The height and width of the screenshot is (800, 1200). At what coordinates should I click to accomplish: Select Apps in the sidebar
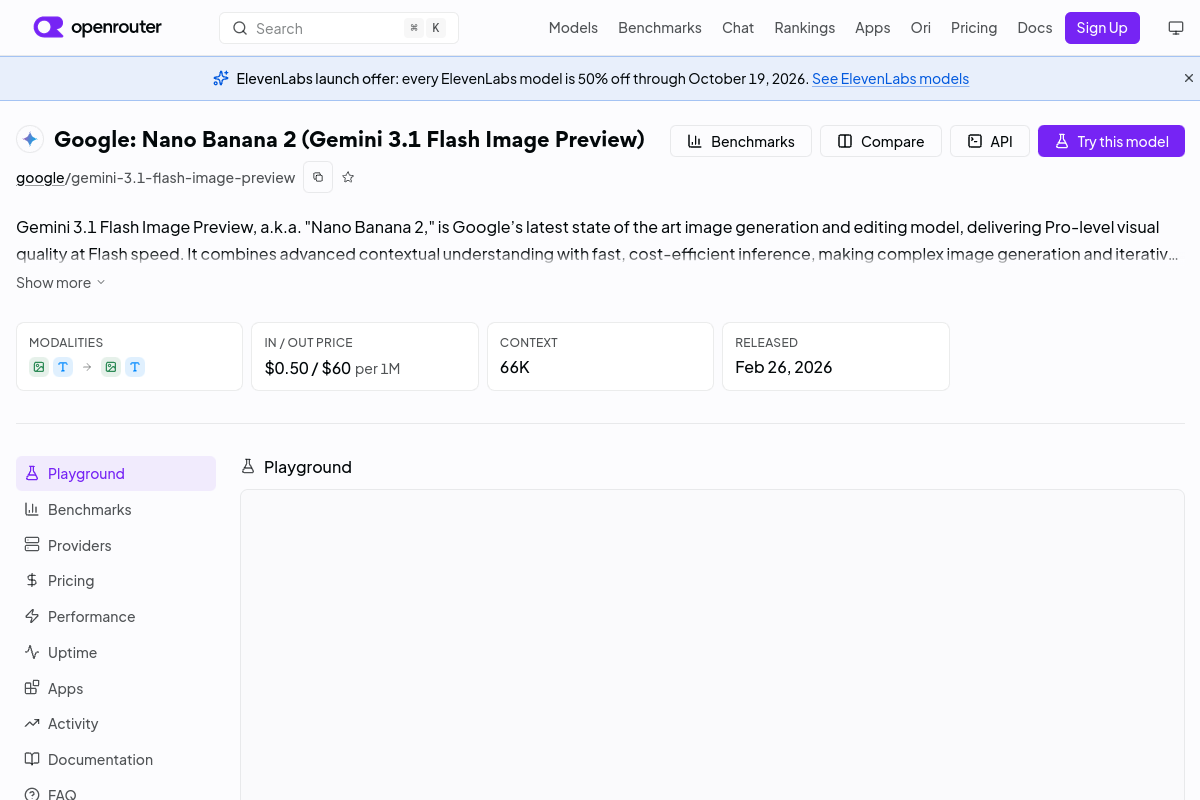(x=116, y=688)
